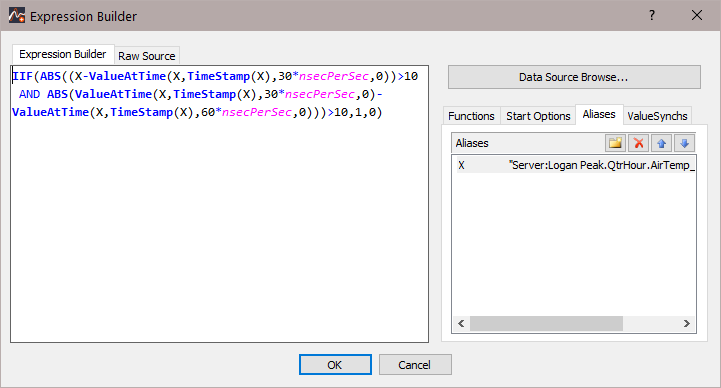Click the horizontal scrollbar thumb in Aliases
721x388 pixels.
546,323
